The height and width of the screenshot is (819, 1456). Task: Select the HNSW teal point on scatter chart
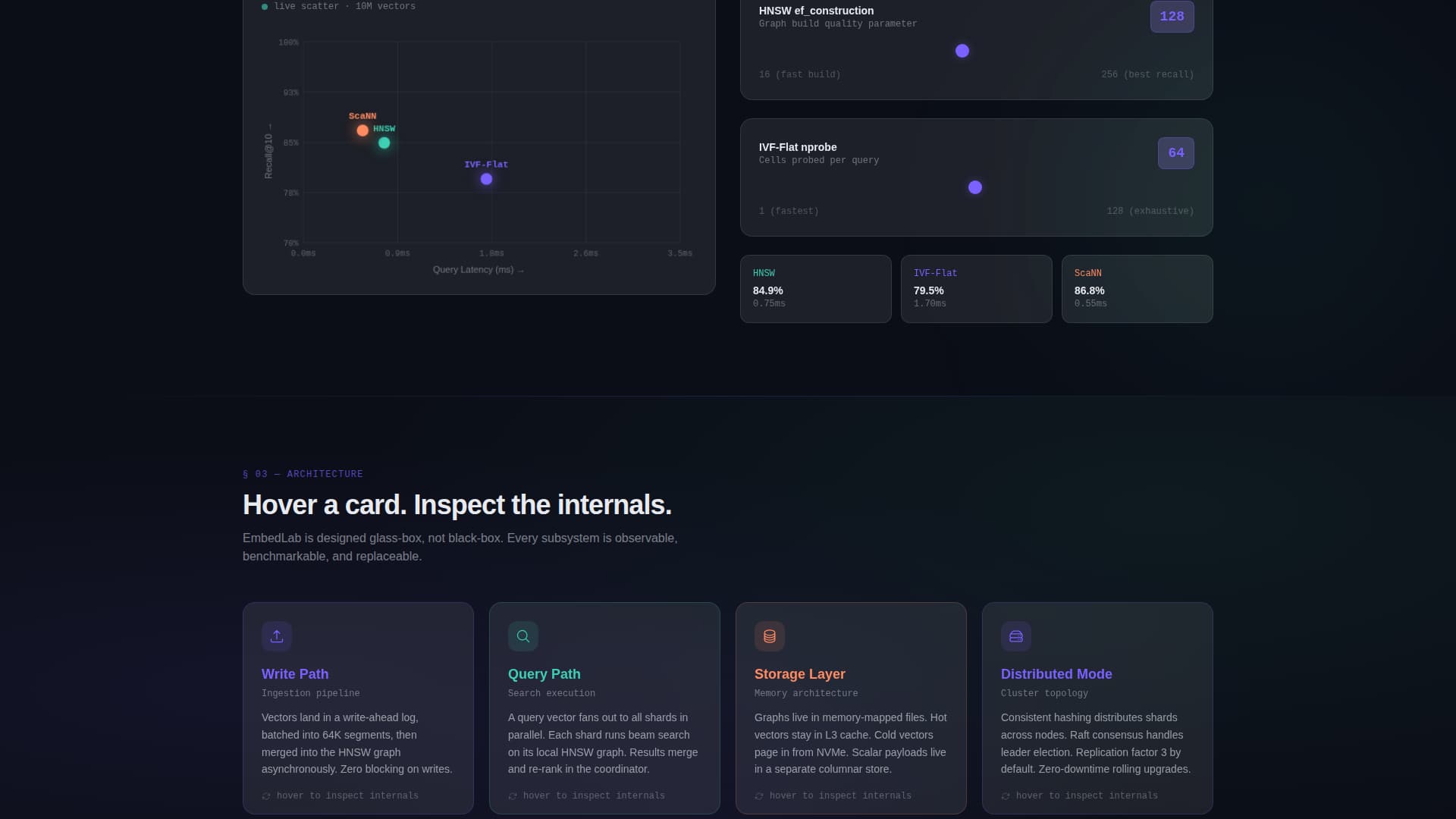click(384, 143)
